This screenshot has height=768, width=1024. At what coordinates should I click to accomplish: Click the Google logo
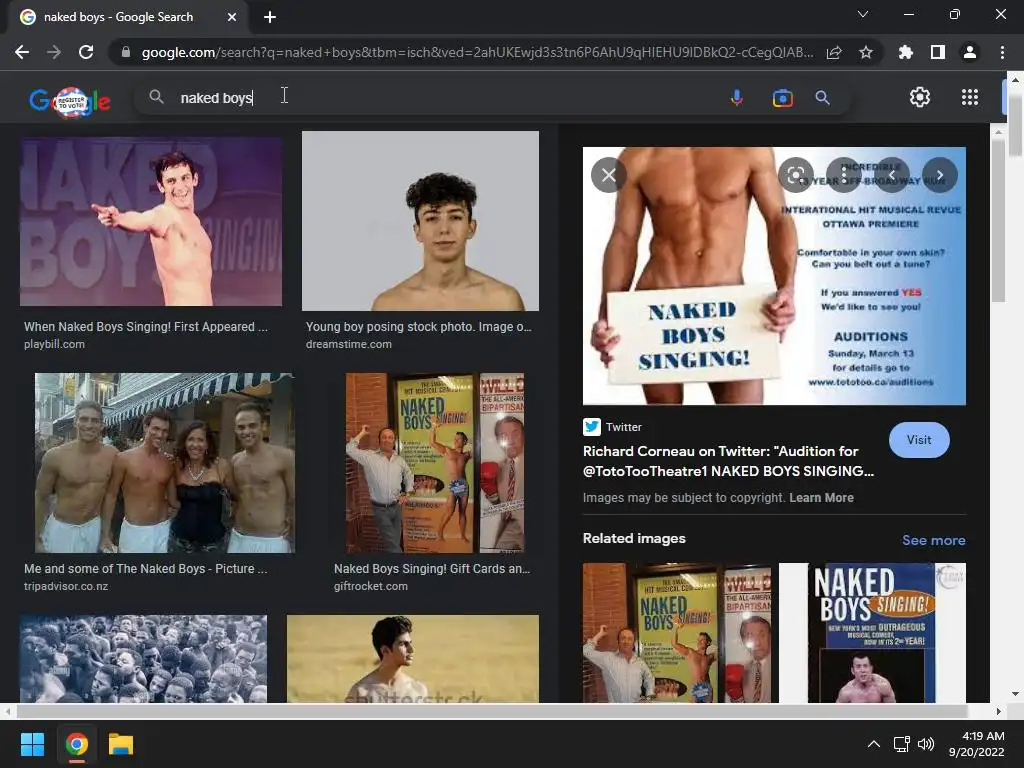pyautogui.click(x=70, y=101)
